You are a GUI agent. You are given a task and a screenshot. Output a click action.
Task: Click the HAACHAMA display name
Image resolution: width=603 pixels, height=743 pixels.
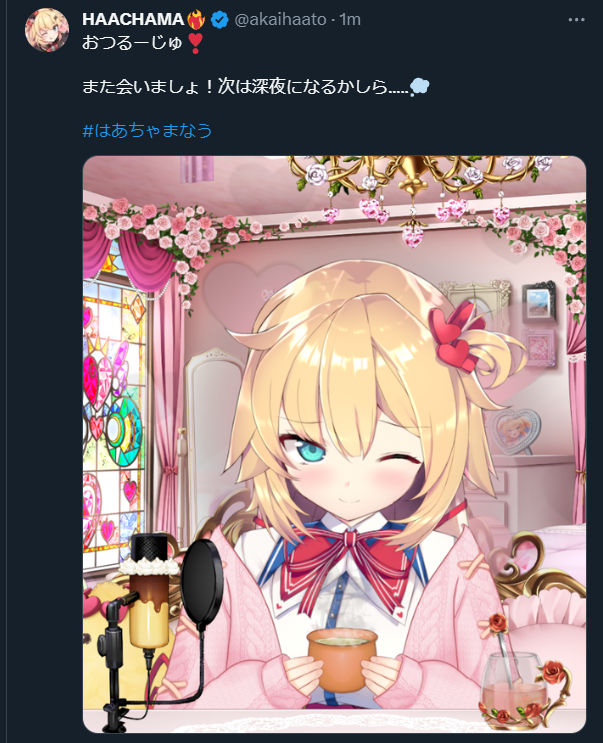pyautogui.click(x=133, y=19)
